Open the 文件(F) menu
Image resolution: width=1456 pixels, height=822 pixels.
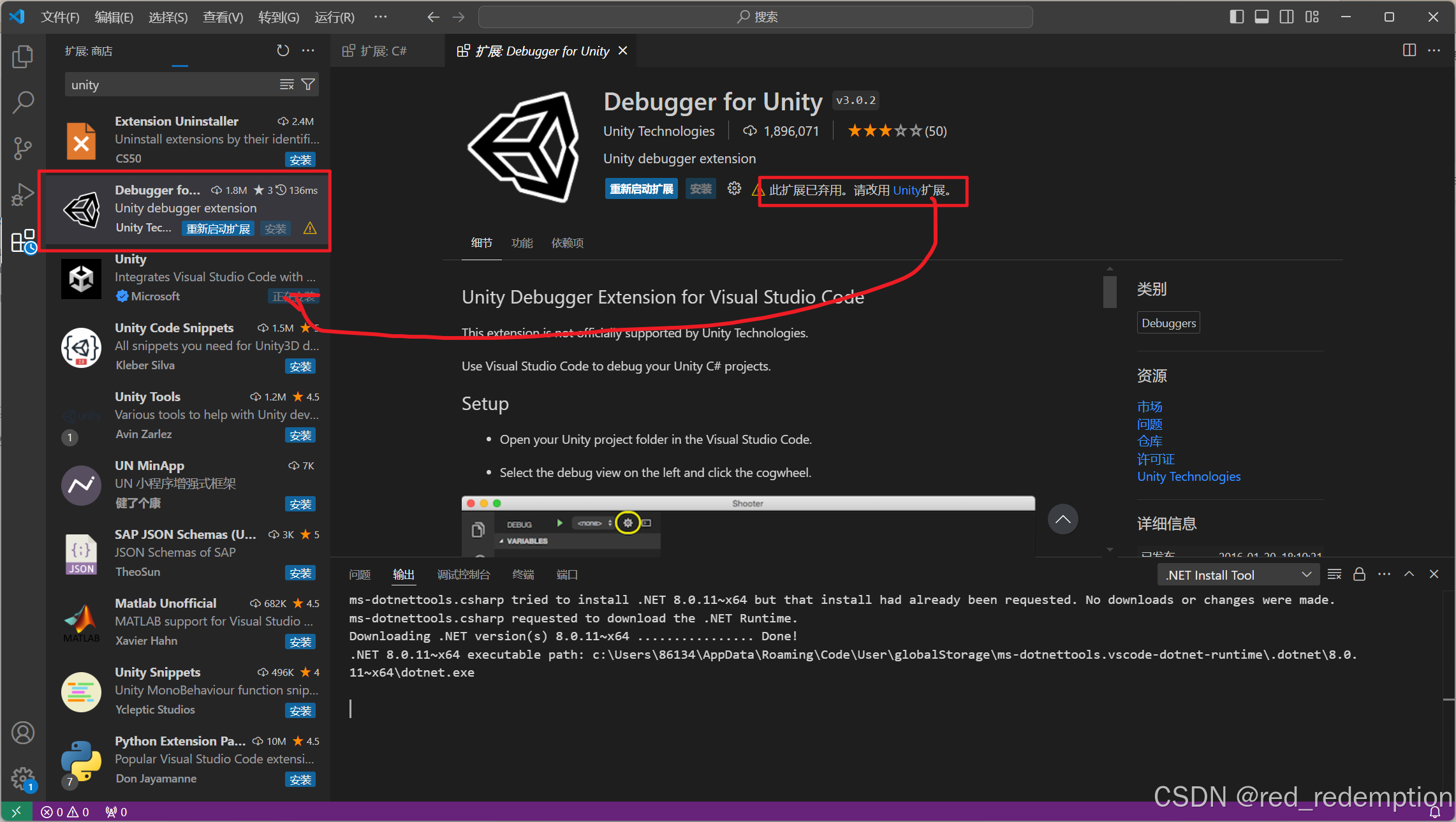pos(61,17)
